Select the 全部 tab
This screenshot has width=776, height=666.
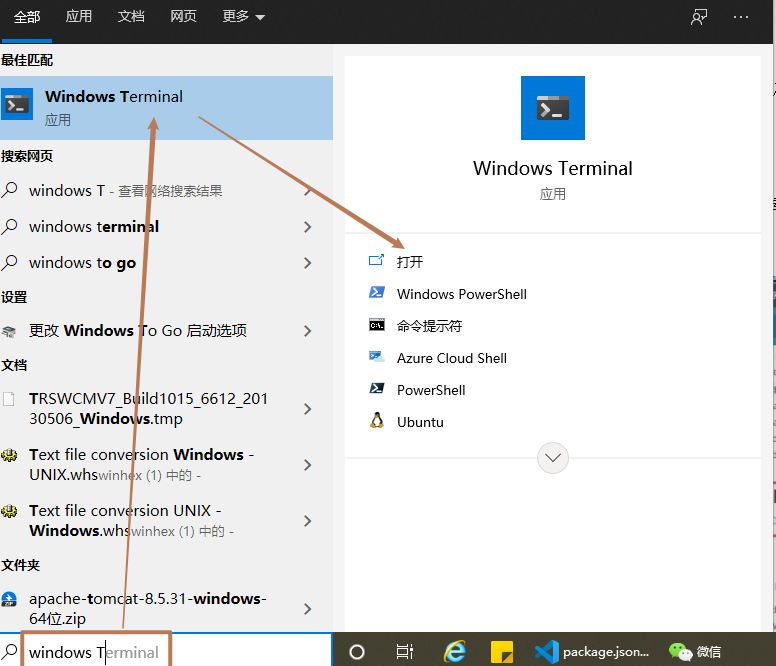click(x=27, y=17)
